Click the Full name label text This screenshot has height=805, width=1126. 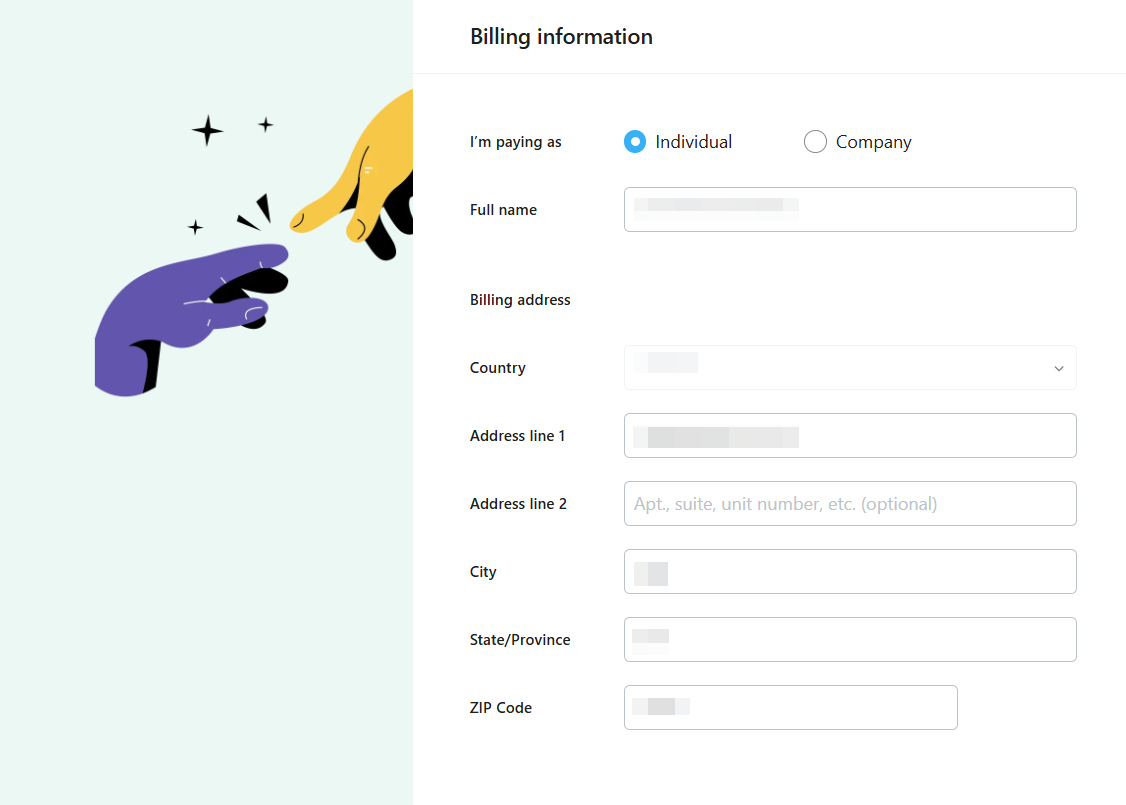coord(503,210)
